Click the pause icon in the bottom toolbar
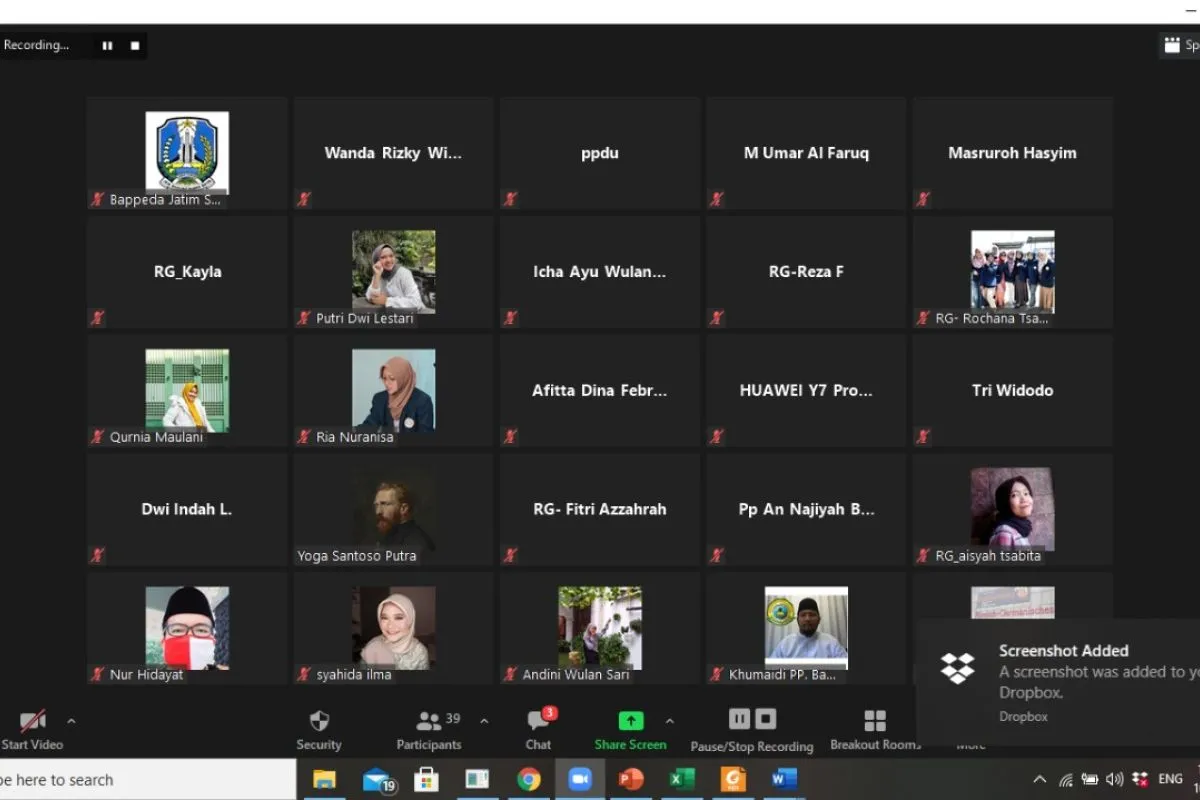This screenshot has width=1200, height=800. click(x=739, y=719)
